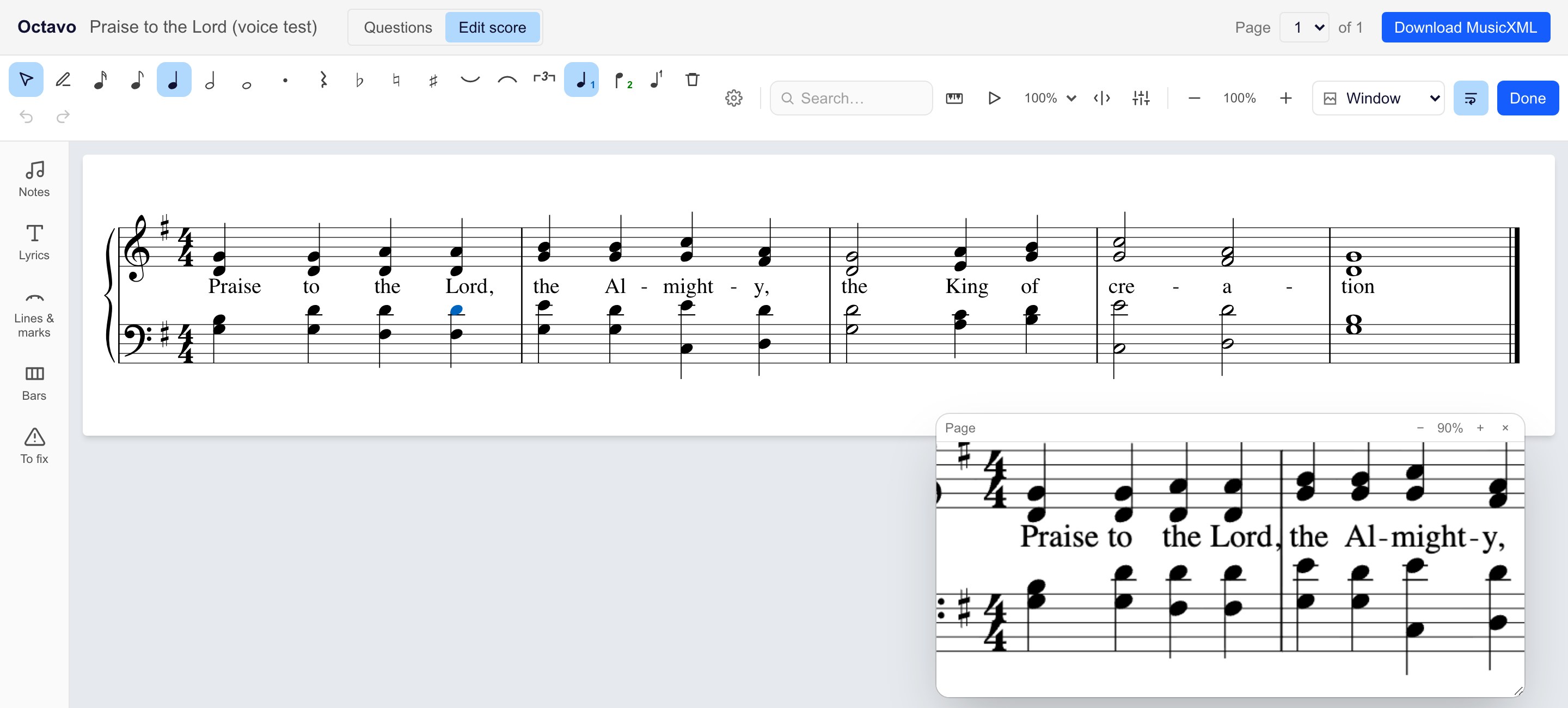Image resolution: width=1568 pixels, height=708 pixels.
Task: Choose the whole note duration
Action: (247, 80)
